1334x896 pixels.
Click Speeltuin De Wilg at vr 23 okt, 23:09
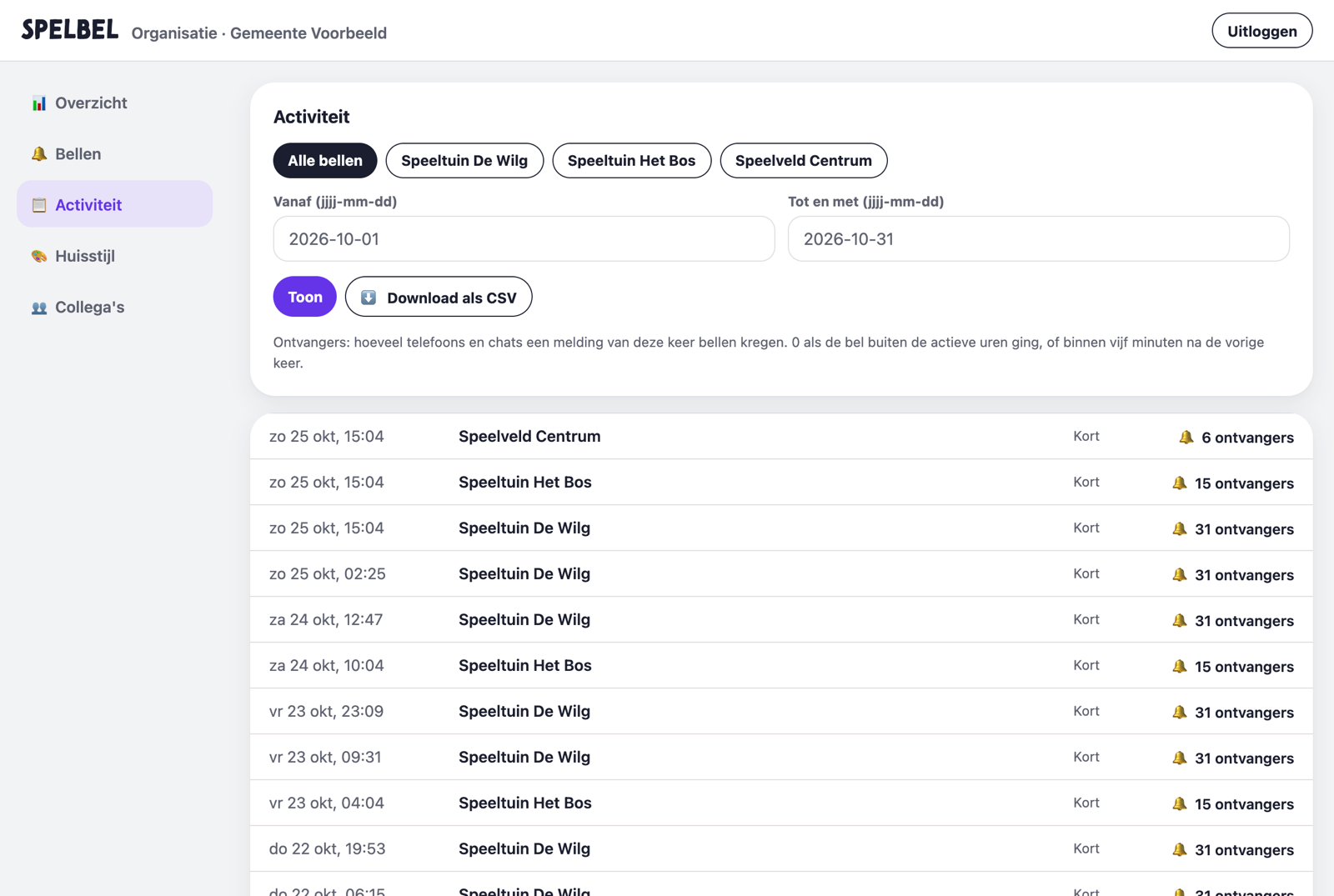click(x=524, y=711)
